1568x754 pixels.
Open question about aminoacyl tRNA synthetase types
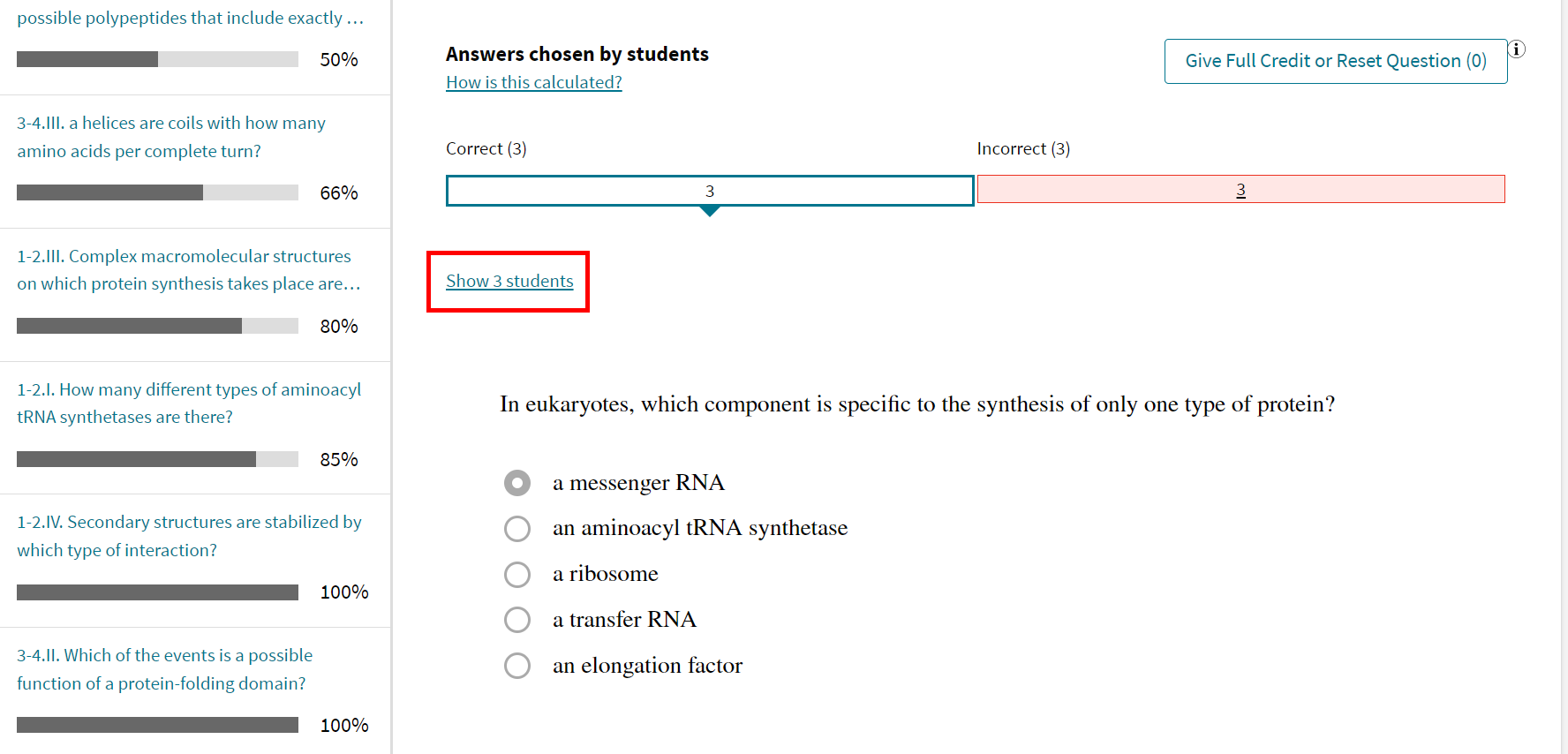[188, 403]
